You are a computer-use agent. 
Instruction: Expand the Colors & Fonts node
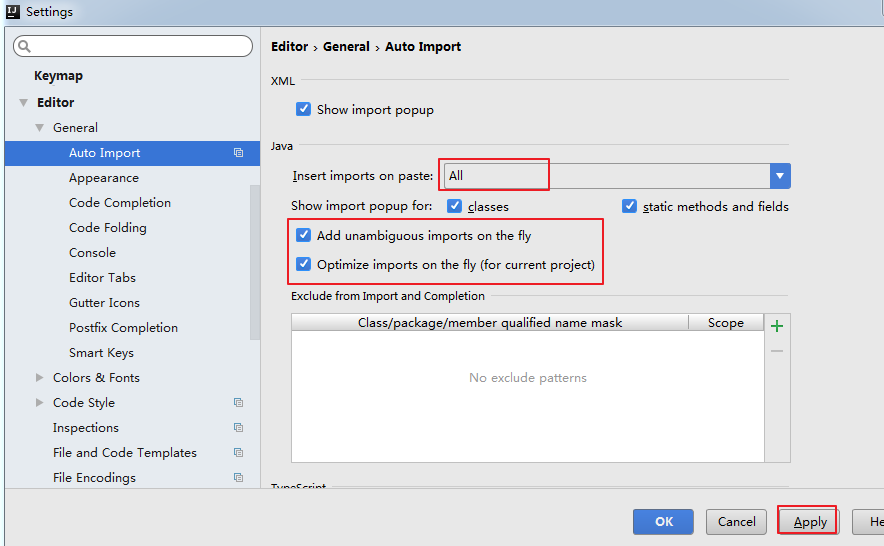click(39, 377)
